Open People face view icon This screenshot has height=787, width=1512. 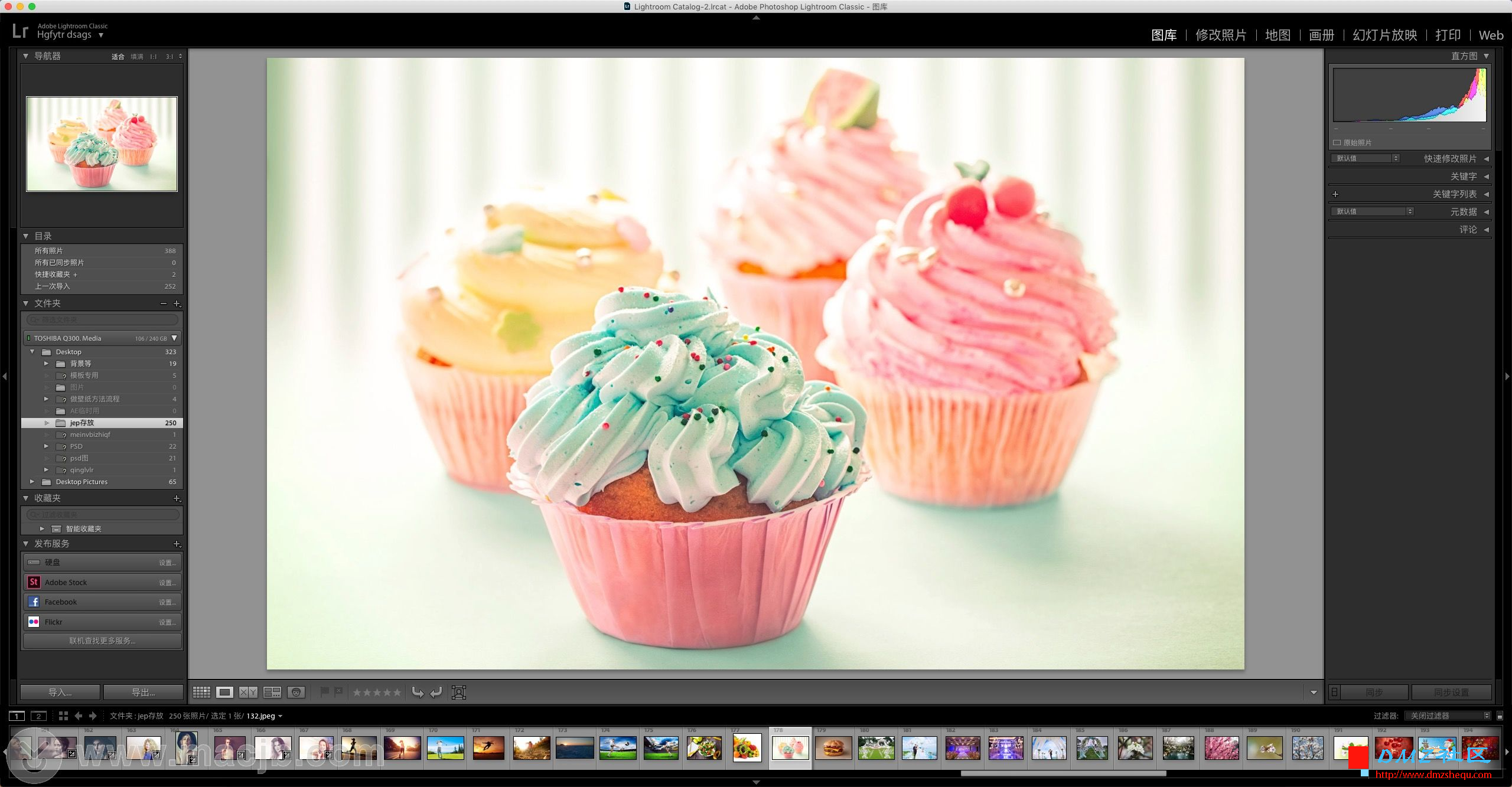point(296,692)
